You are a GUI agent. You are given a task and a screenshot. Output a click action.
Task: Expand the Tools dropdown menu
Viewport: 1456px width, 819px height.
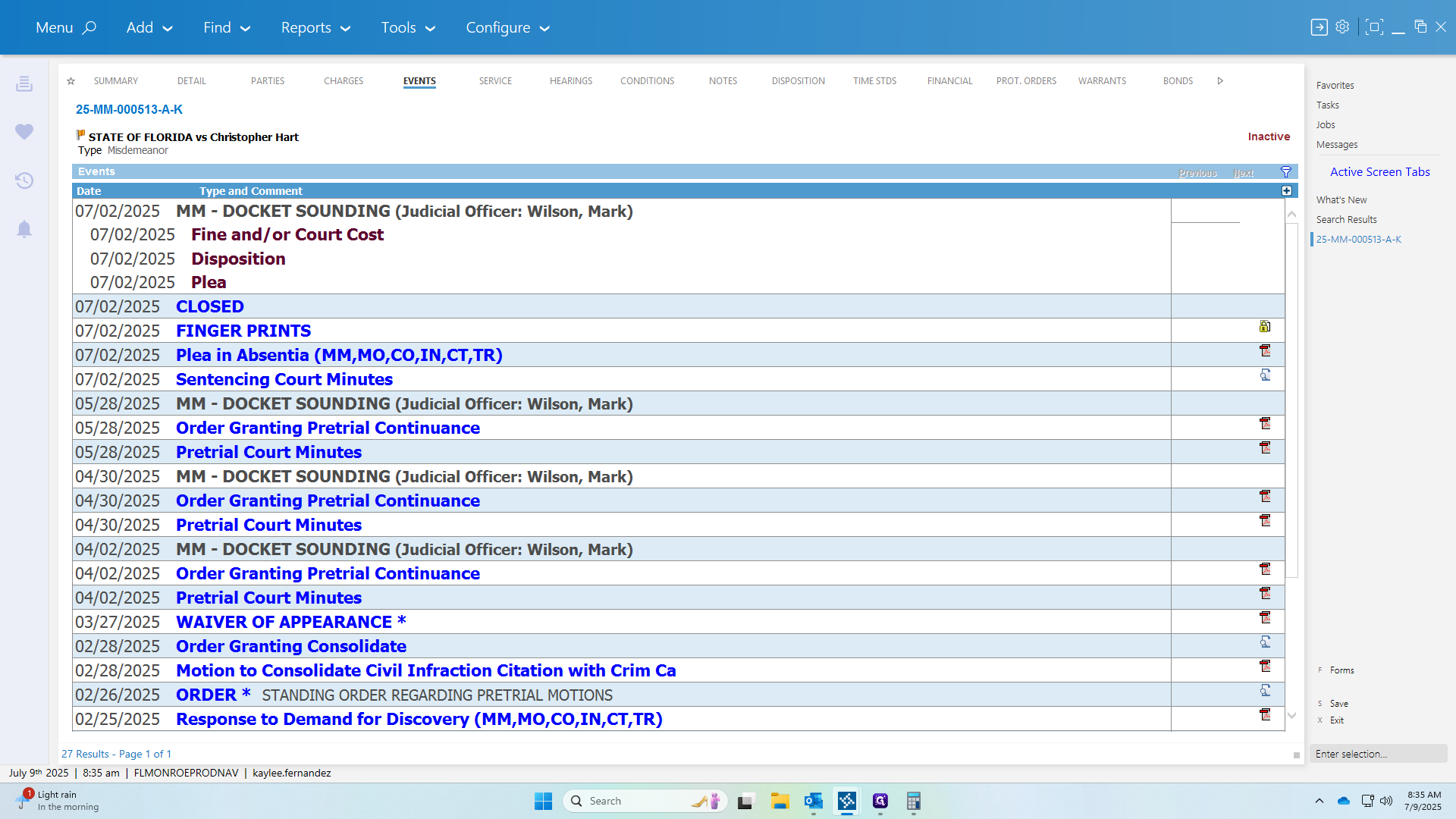pyautogui.click(x=408, y=27)
